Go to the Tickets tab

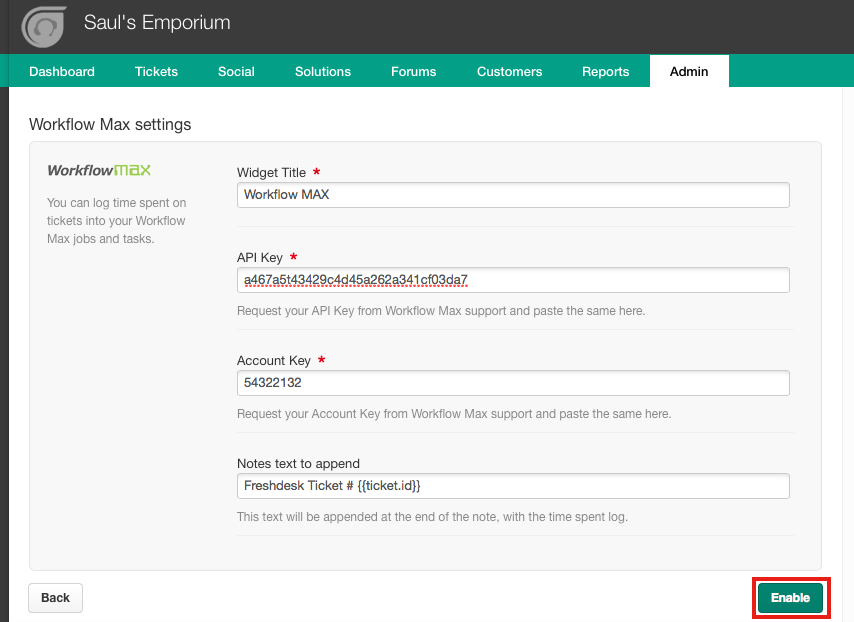click(x=156, y=71)
